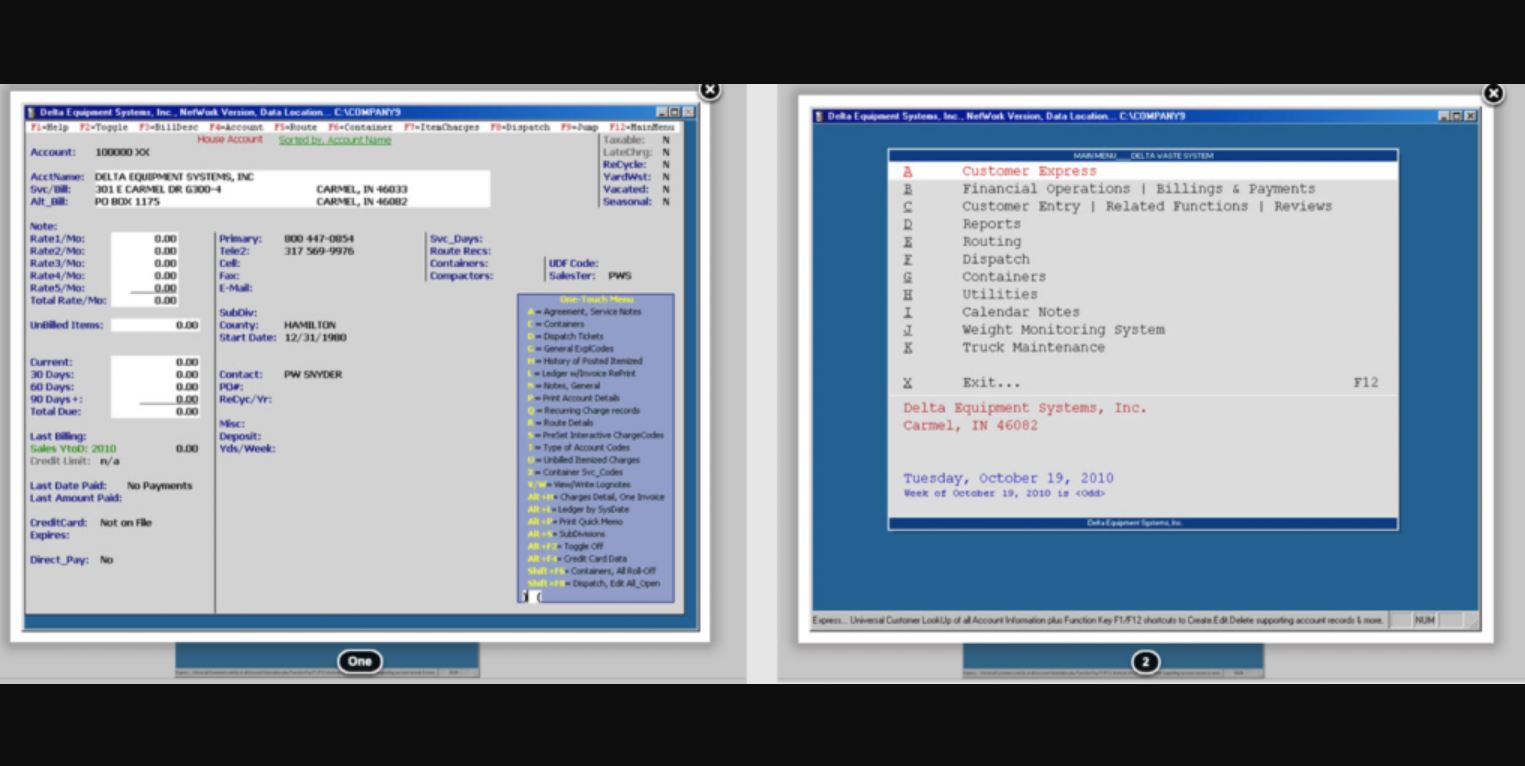Open Truck Maintenance menu item

pos(1033,348)
